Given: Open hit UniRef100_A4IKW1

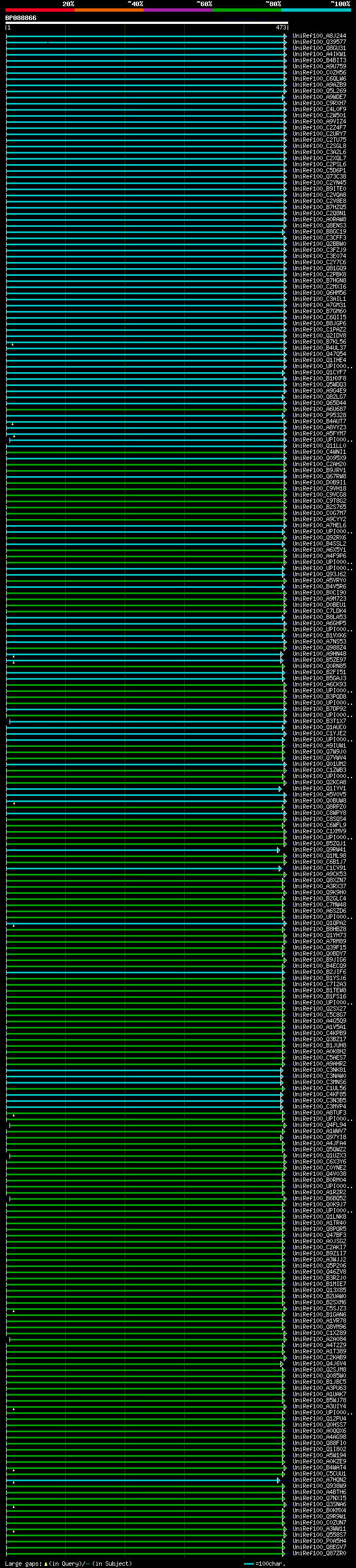Looking at the screenshot, I should click(319, 54).
